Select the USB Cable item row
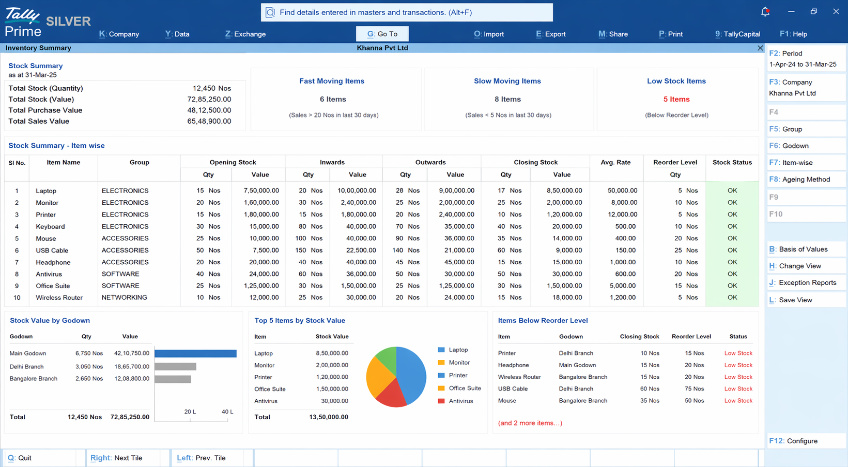This screenshot has height=467, width=848. coord(52,250)
